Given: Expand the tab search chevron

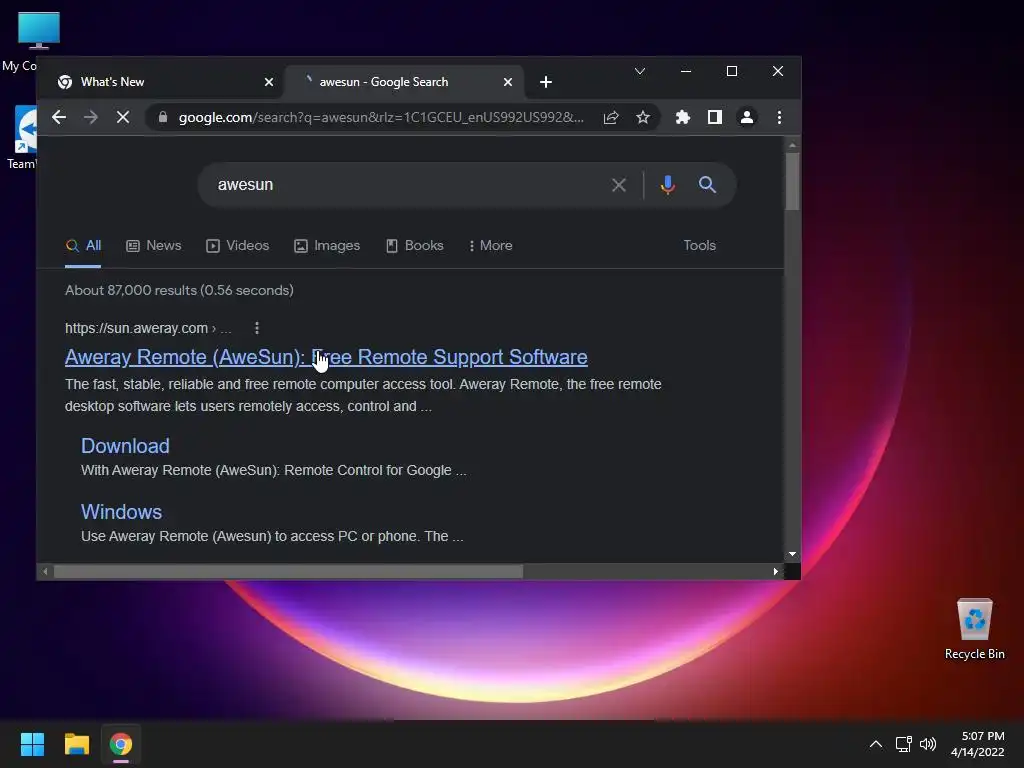Looking at the screenshot, I should (x=640, y=71).
